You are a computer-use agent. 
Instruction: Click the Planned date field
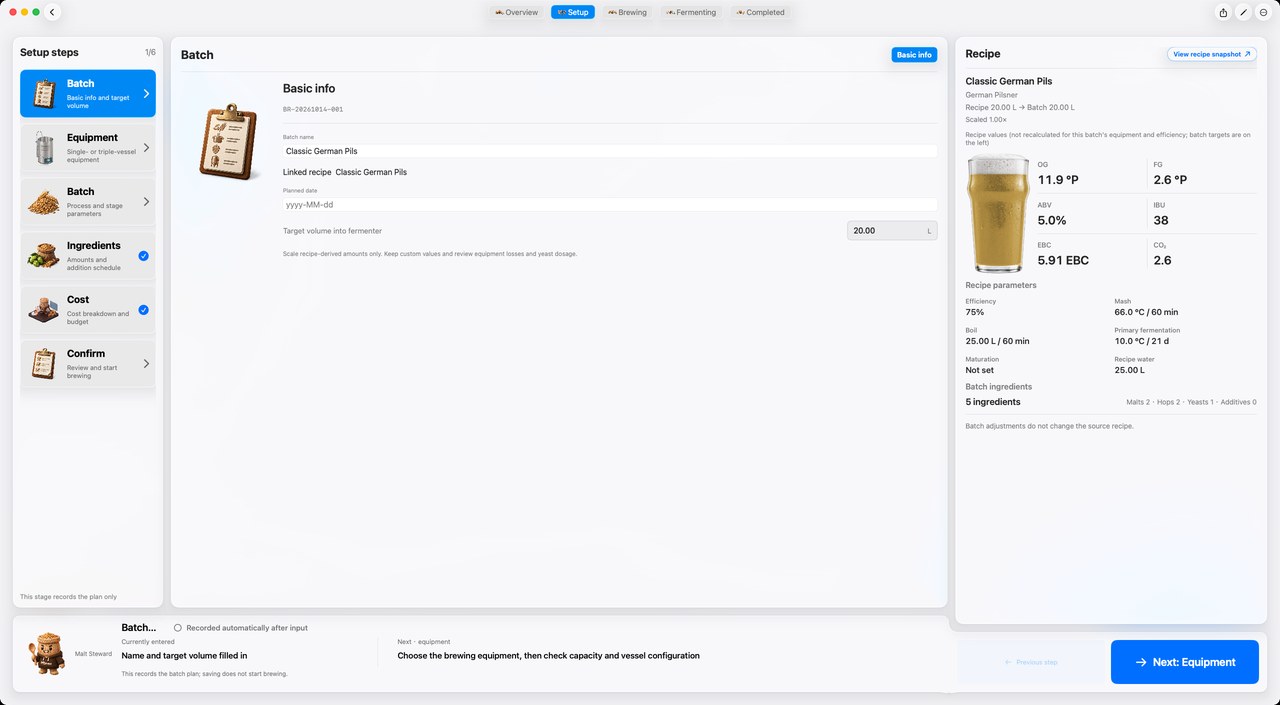(x=610, y=204)
